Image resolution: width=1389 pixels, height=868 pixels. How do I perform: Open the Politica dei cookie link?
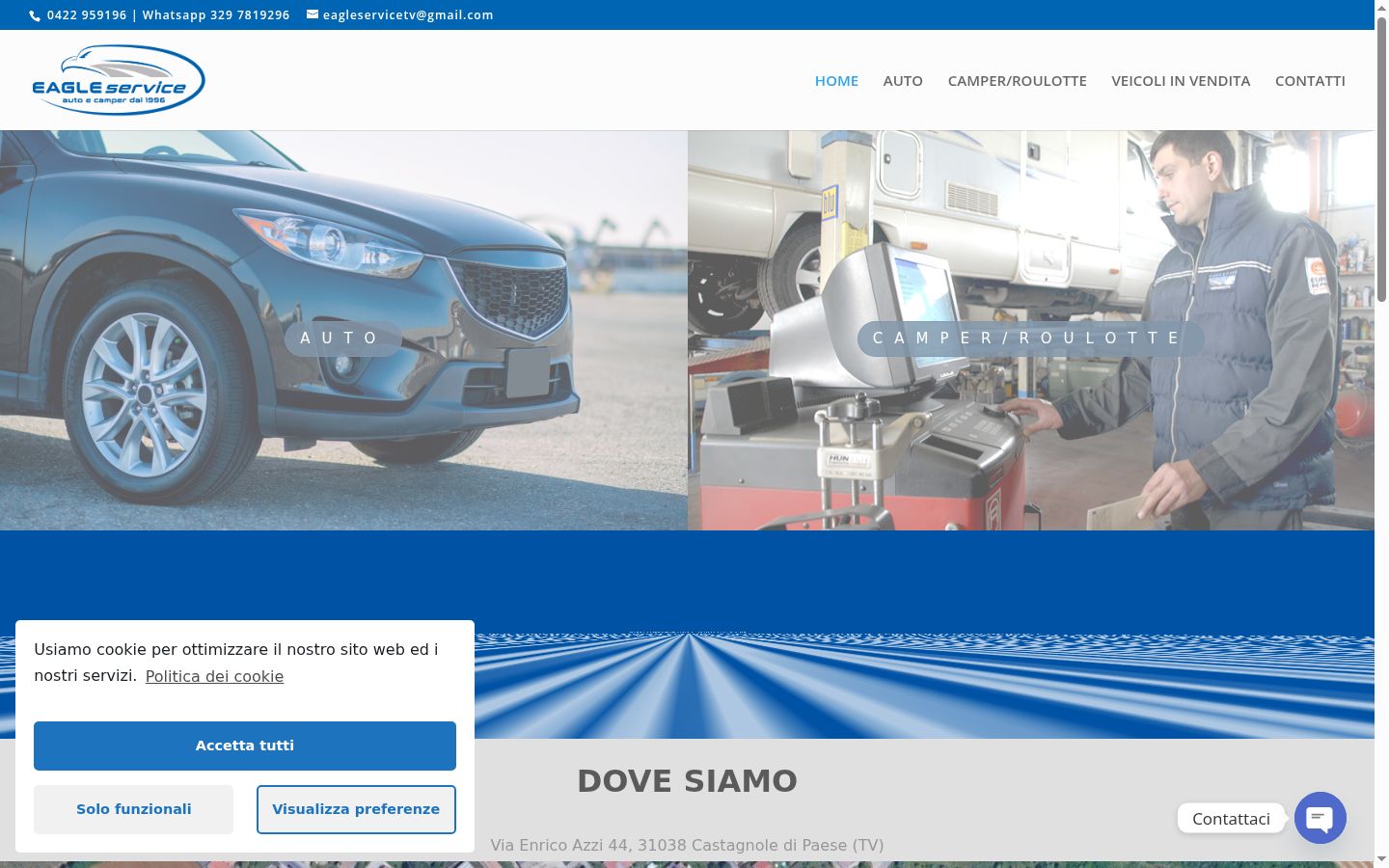(214, 676)
